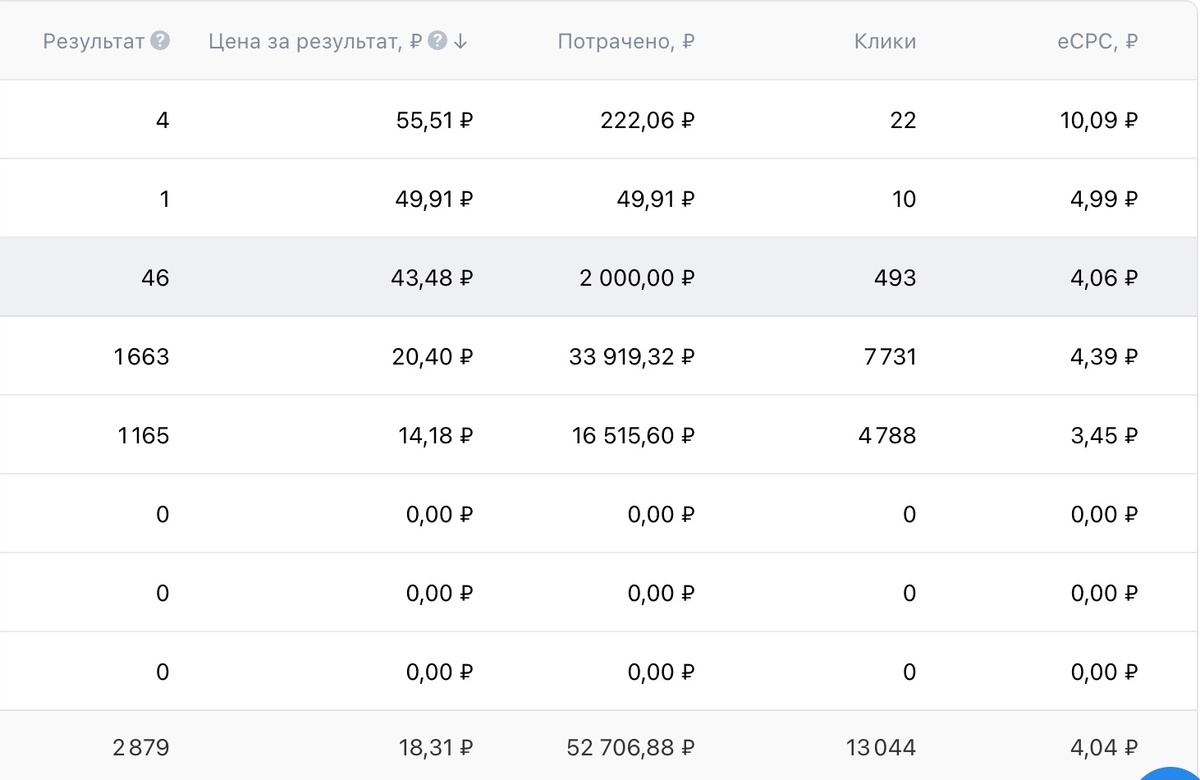Sort the table by the Потрачено column
The image size is (1200, 780).
click(627, 41)
